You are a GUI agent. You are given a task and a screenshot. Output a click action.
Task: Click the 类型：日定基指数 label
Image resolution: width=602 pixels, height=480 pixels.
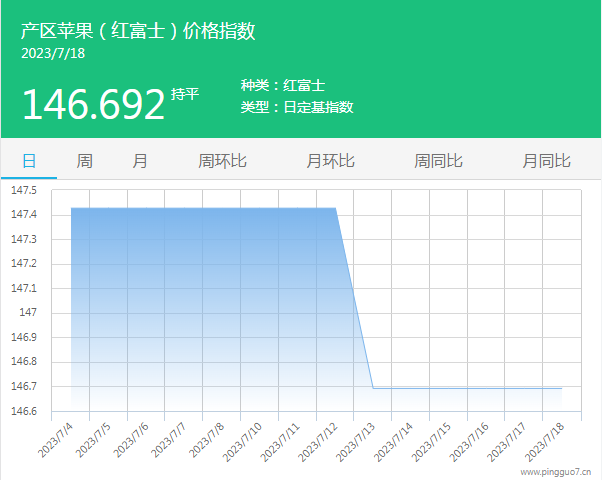click(x=297, y=107)
